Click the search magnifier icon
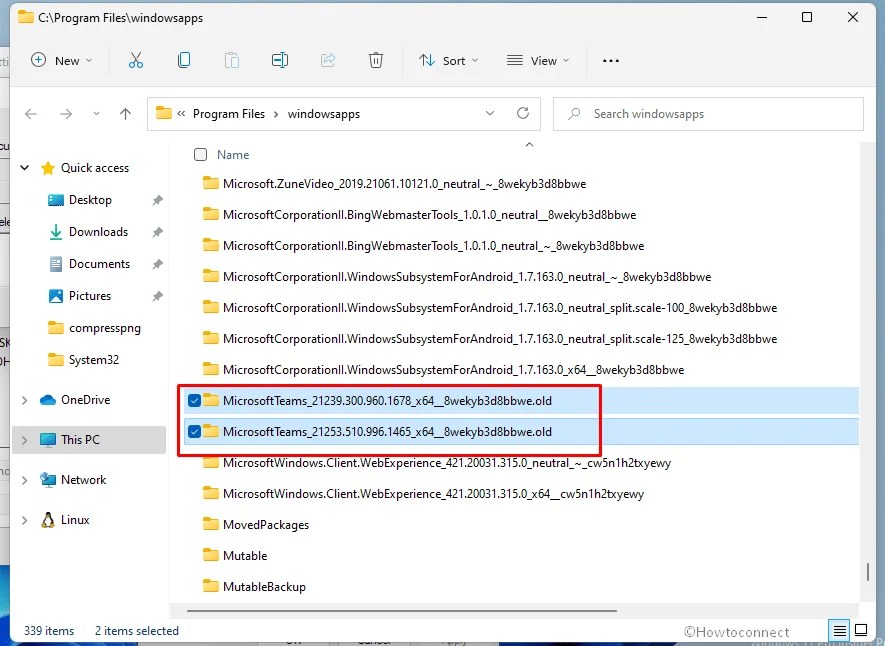The image size is (885, 646). pos(574,114)
